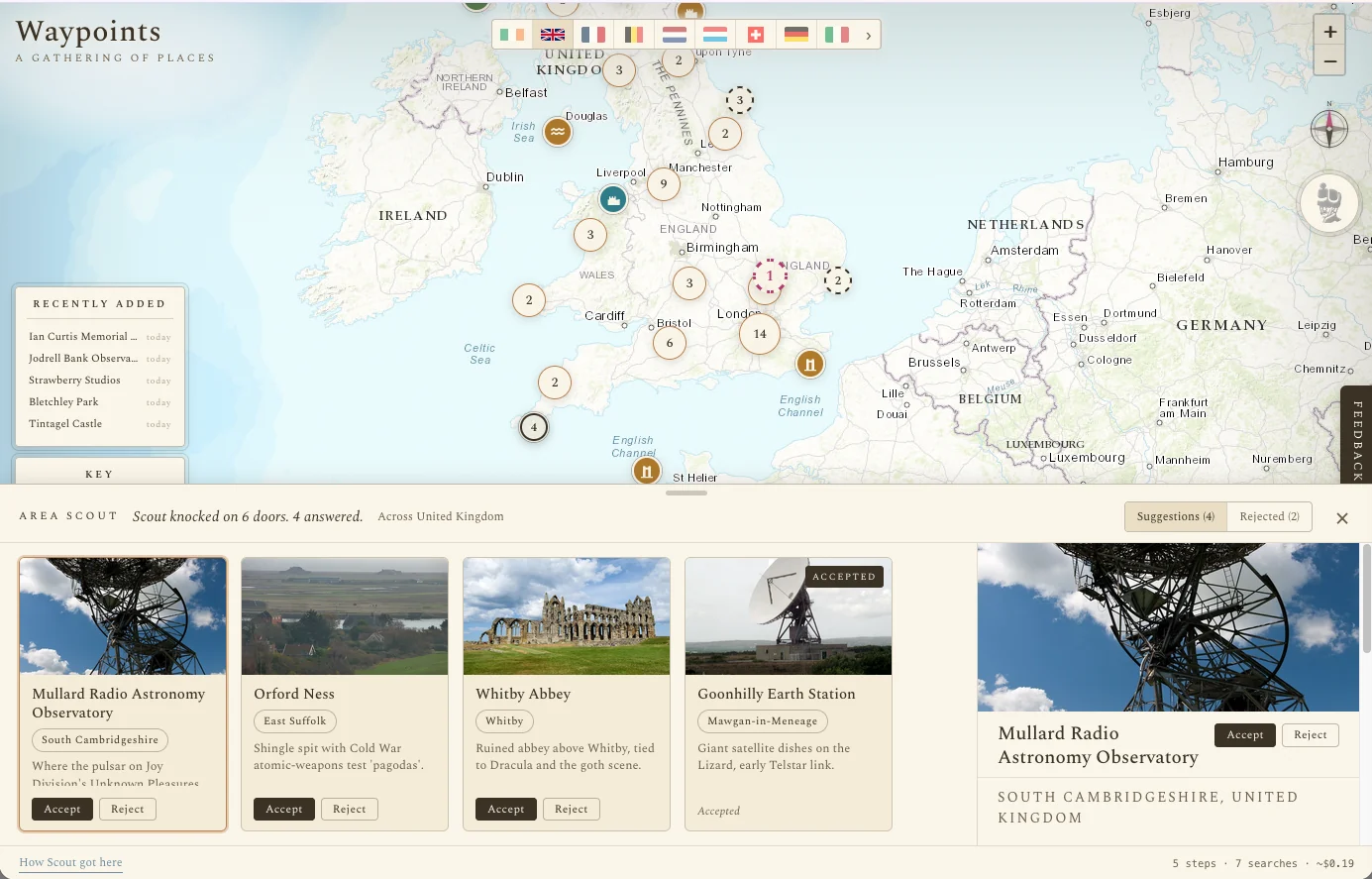1372x879 pixels.
Task: Switch to the Rejected (2) tab
Action: pos(1269,516)
